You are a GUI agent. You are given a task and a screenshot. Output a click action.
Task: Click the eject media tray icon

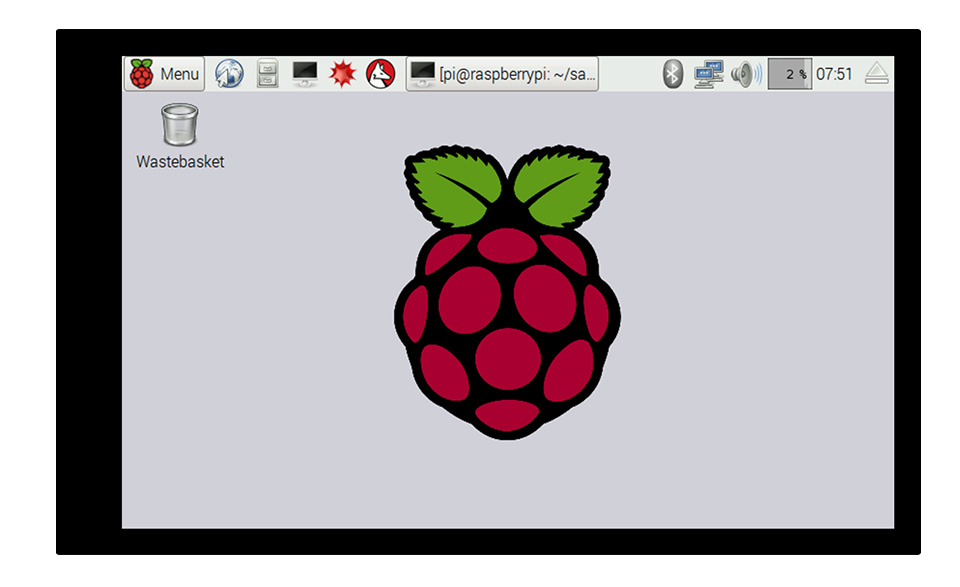click(x=876, y=73)
